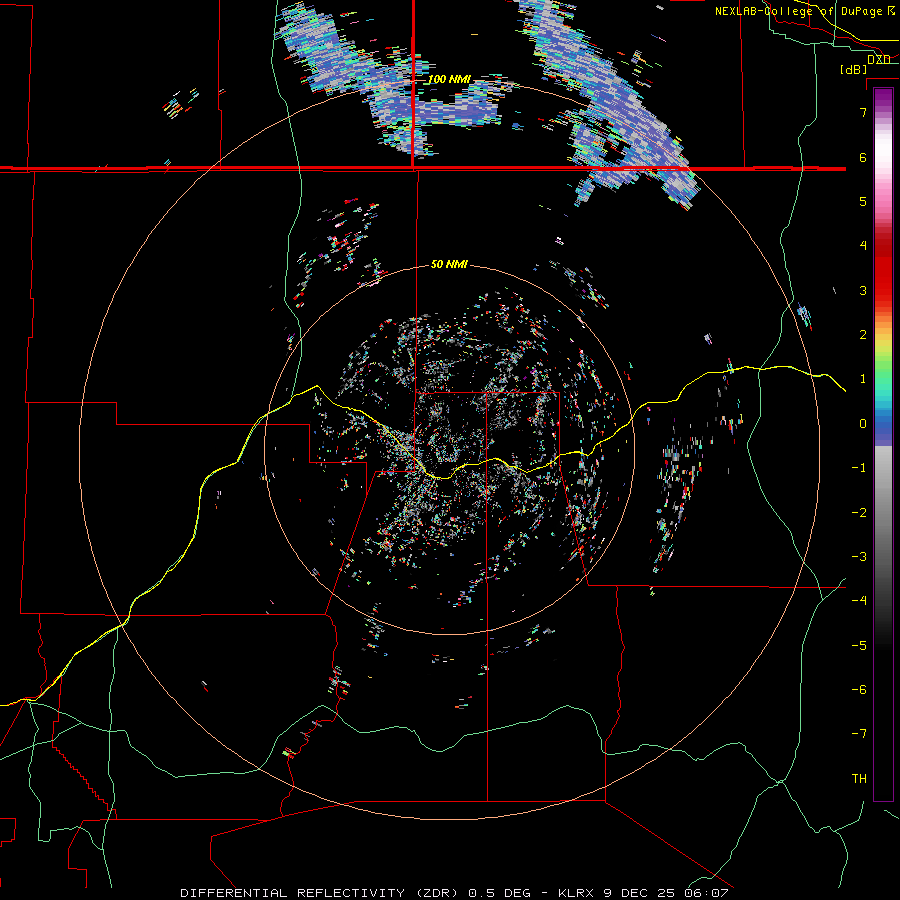Click the positive 7 value on the legend
This screenshot has height=900, width=900.
coord(863,112)
